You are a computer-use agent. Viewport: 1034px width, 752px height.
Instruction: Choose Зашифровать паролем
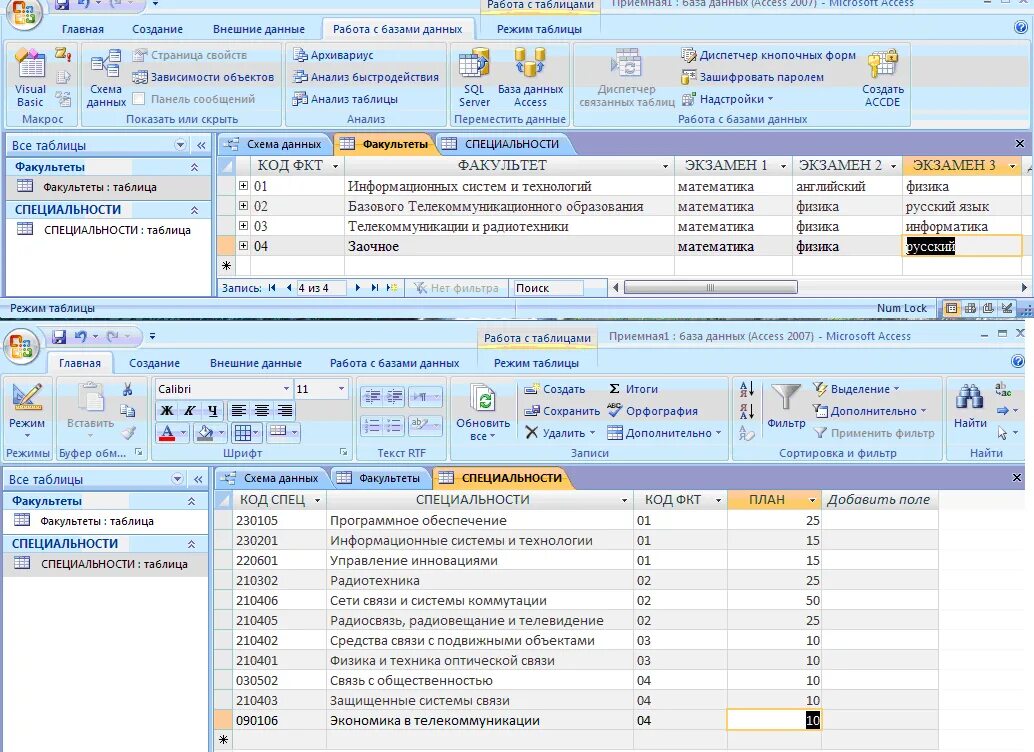[x=752, y=77]
